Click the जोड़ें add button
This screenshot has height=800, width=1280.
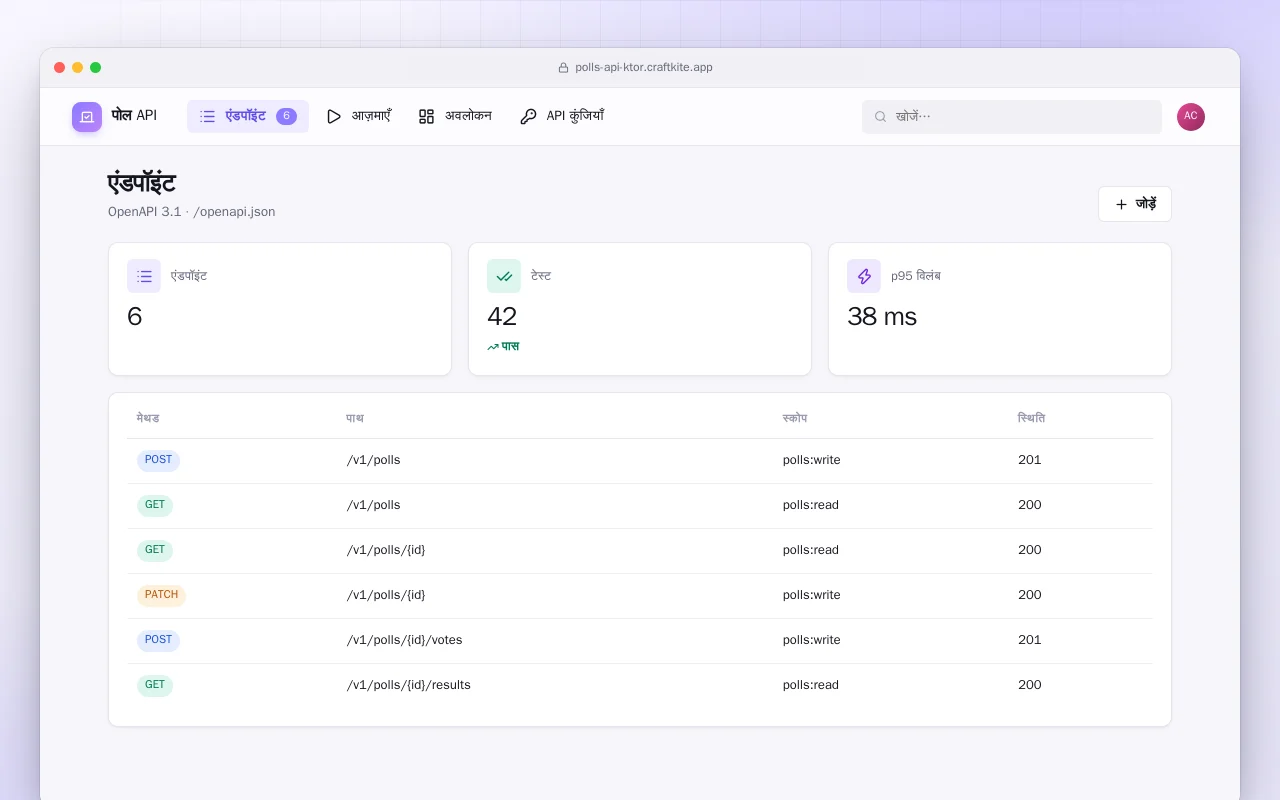tap(1135, 204)
